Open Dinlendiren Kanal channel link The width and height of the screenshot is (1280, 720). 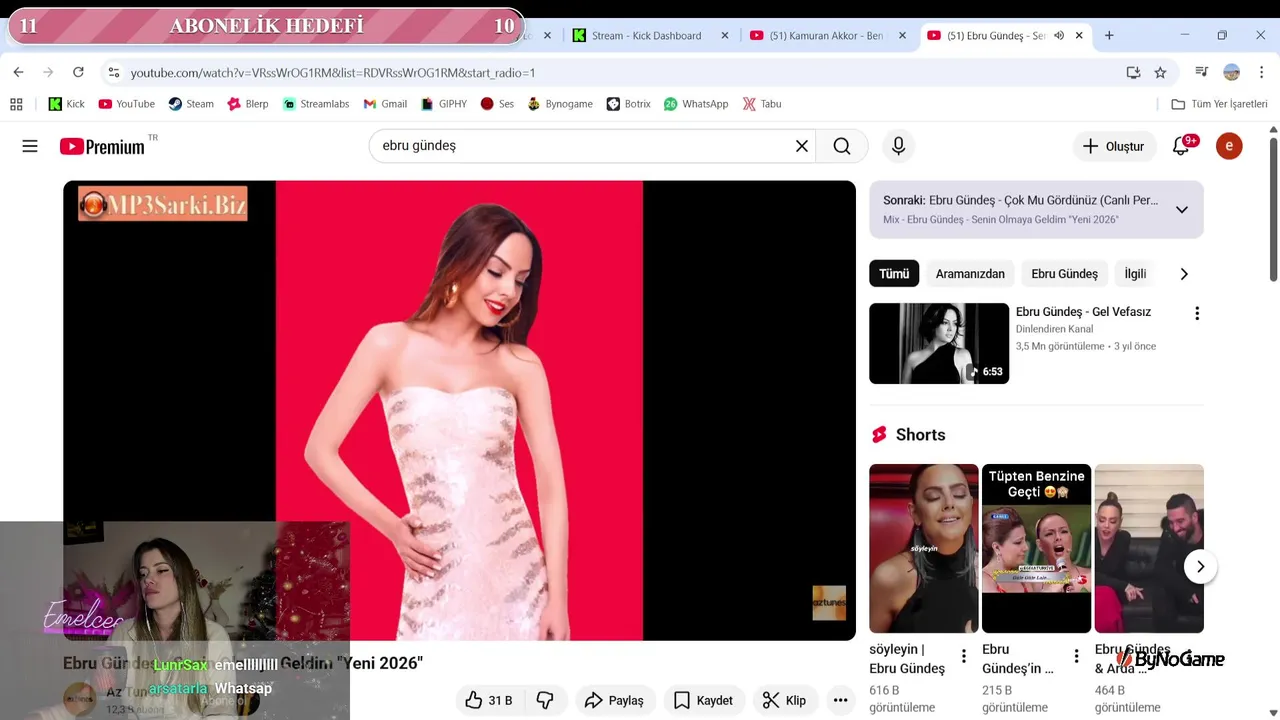coord(1054,329)
